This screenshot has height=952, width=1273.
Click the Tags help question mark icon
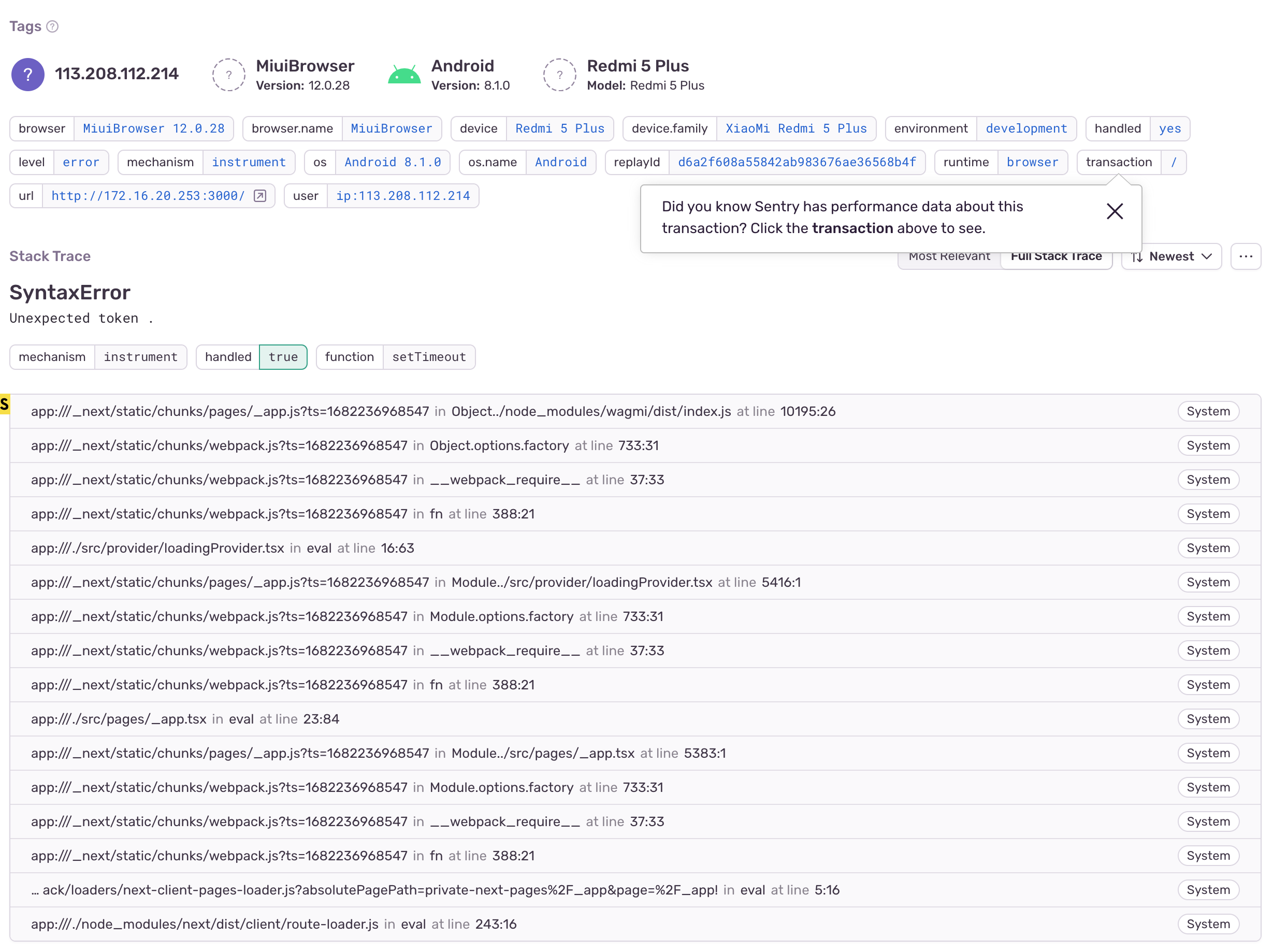click(53, 26)
